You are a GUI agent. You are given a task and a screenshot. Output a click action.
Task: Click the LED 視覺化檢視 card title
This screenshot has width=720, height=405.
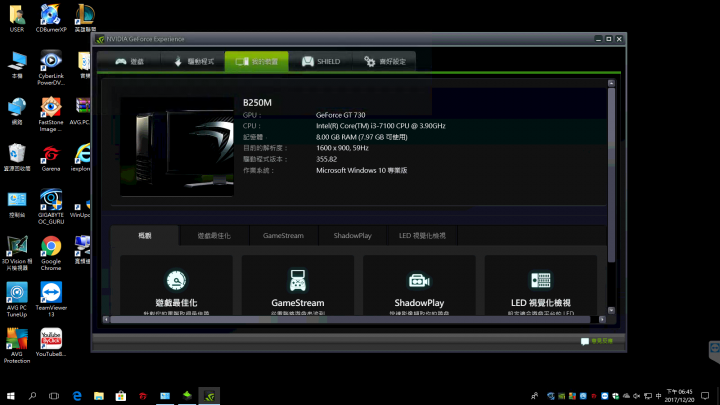540,303
